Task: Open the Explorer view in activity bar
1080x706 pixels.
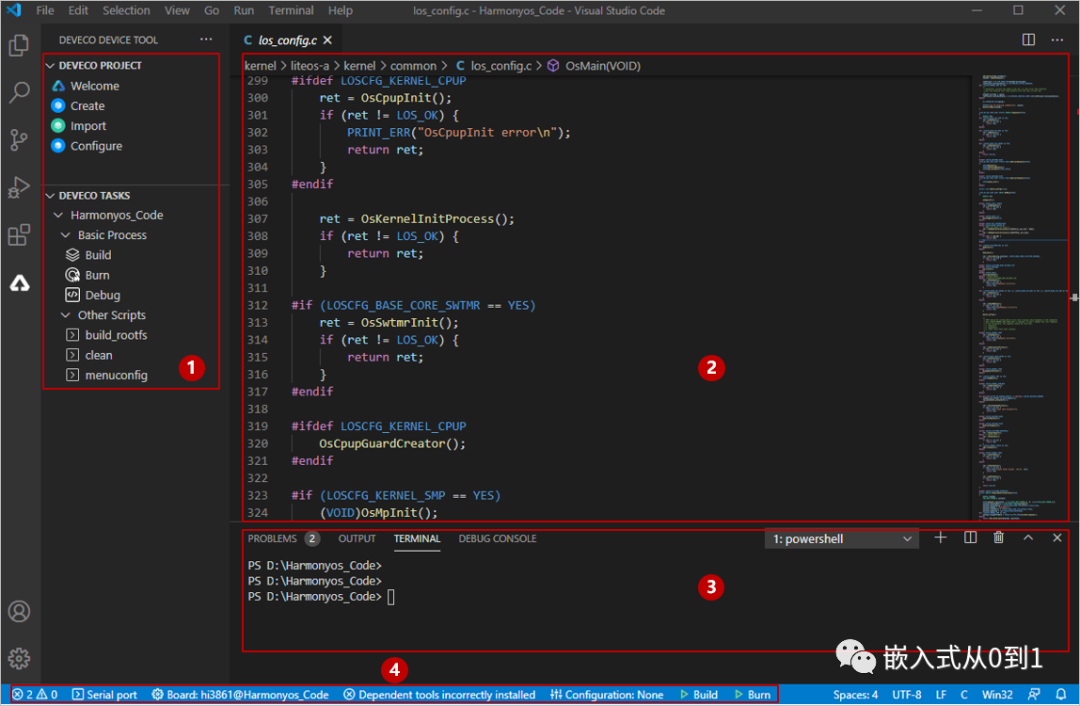Action: pyautogui.click(x=19, y=46)
